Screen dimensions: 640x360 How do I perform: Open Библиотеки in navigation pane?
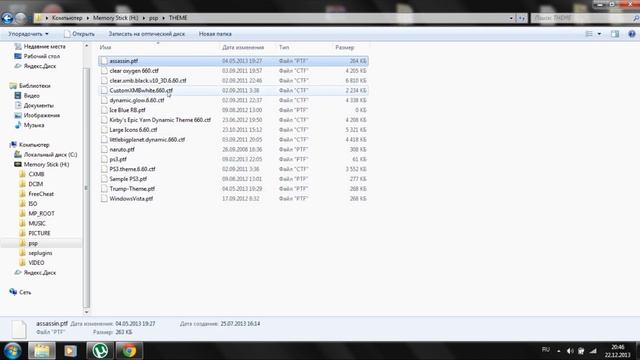click(x=30, y=86)
